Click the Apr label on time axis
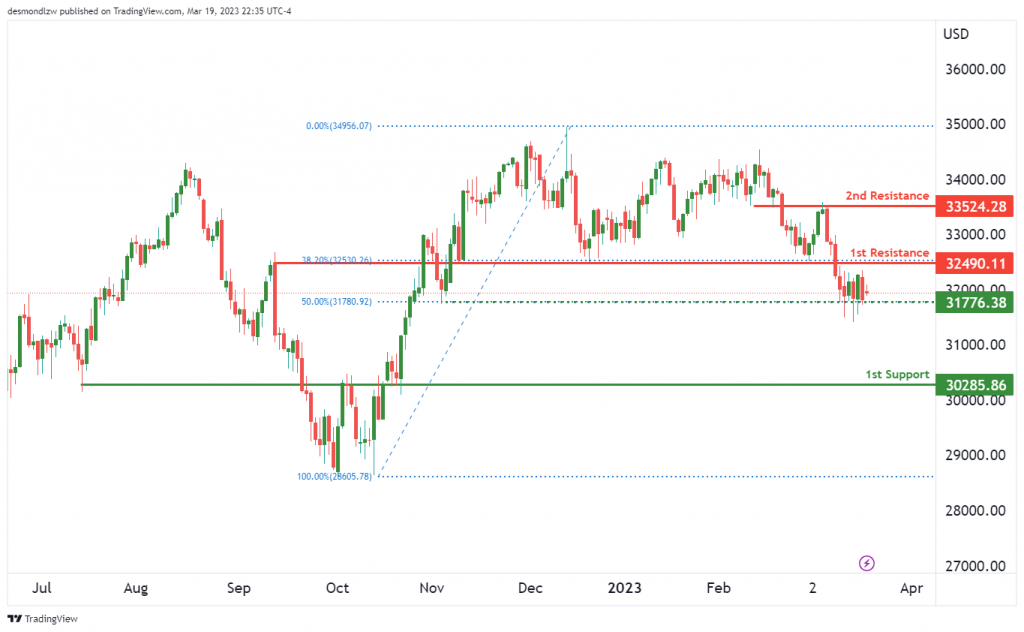This screenshot has height=632, width=1024. point(911,588)
